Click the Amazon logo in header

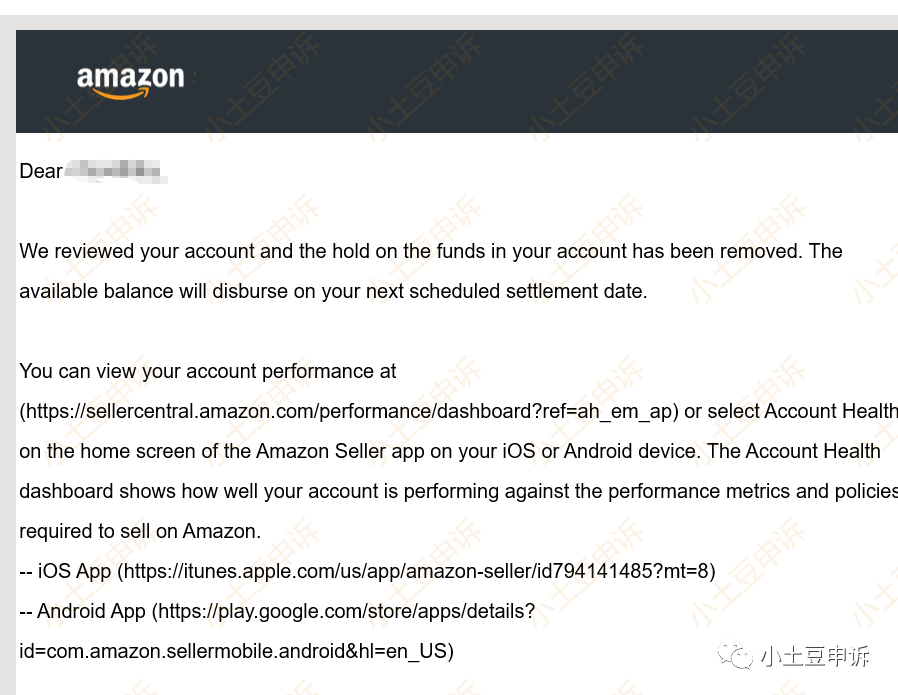pyautogui.click(x=130, y=81)
